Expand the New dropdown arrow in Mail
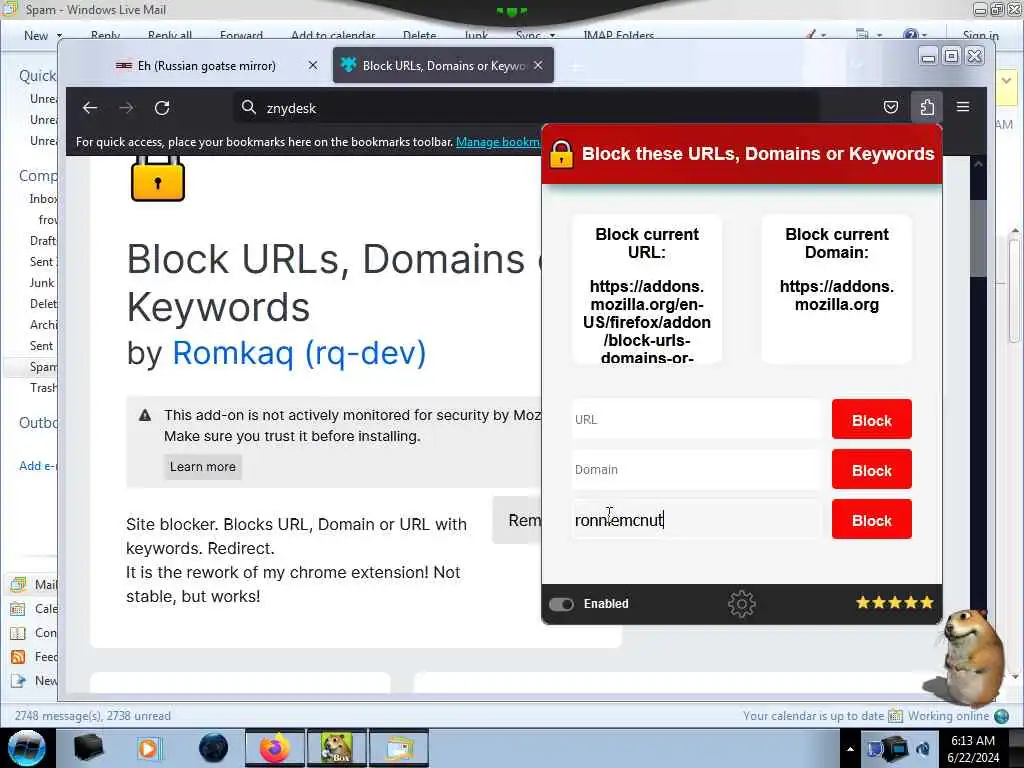1024x768 pixels. 59,36
